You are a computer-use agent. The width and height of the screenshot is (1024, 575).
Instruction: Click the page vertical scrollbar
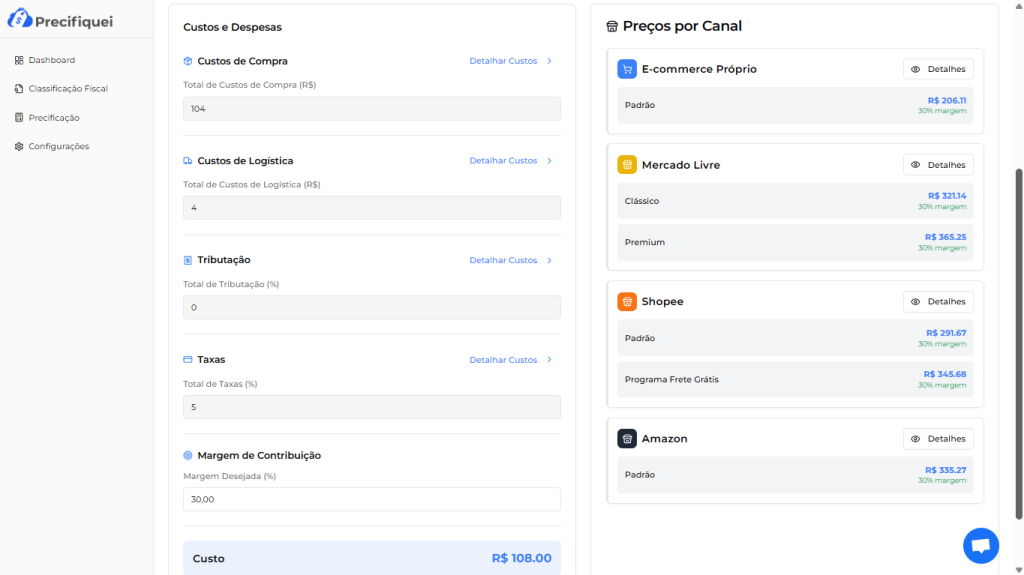click(1019, 340)
